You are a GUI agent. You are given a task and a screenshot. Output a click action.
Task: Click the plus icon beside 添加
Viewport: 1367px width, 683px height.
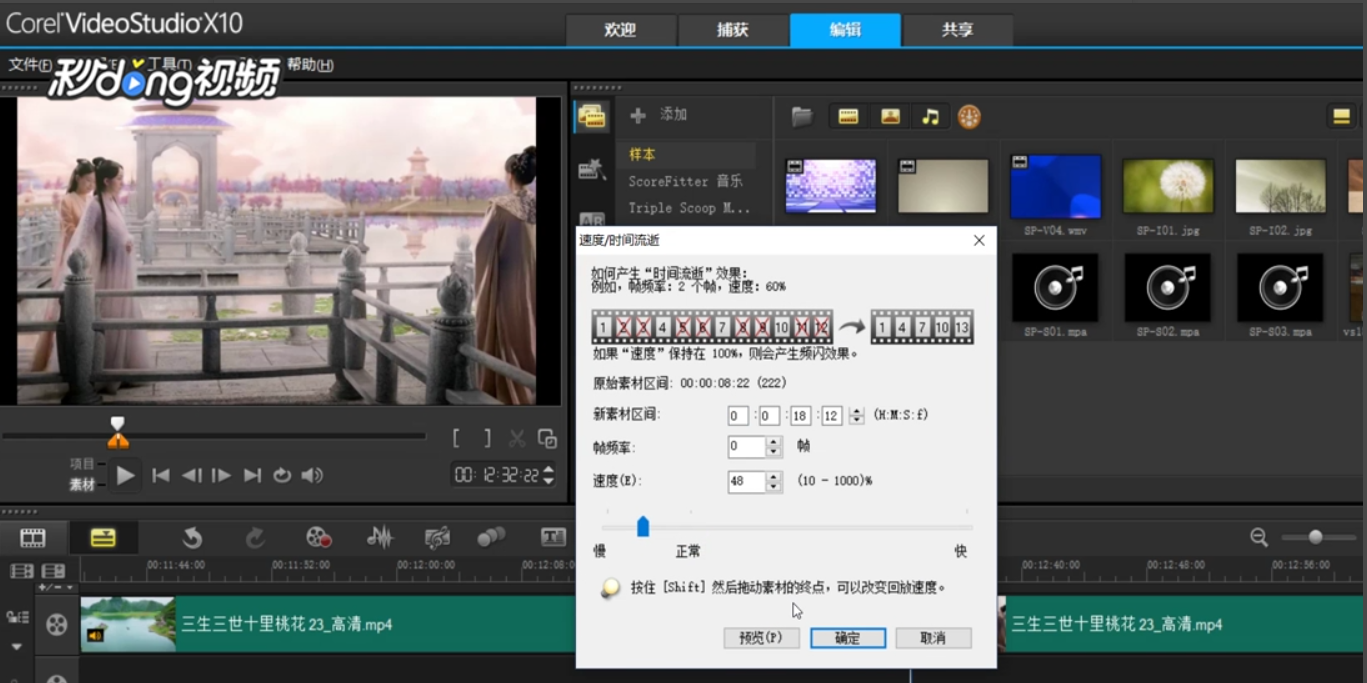(x=637, y=115)
